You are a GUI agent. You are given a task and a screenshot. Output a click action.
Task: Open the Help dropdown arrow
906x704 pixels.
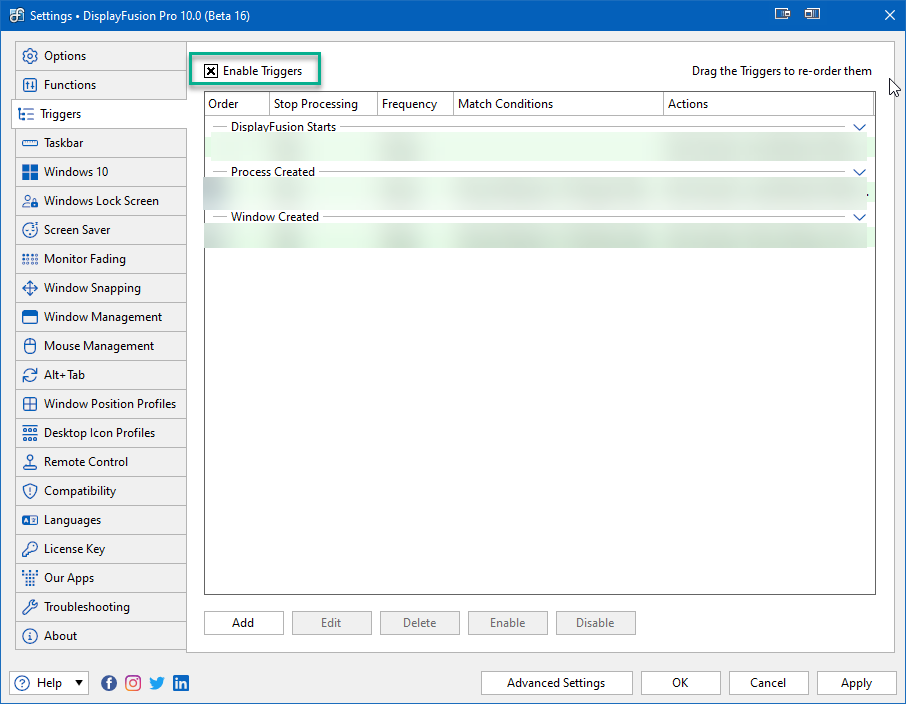[x=79, y=683]
